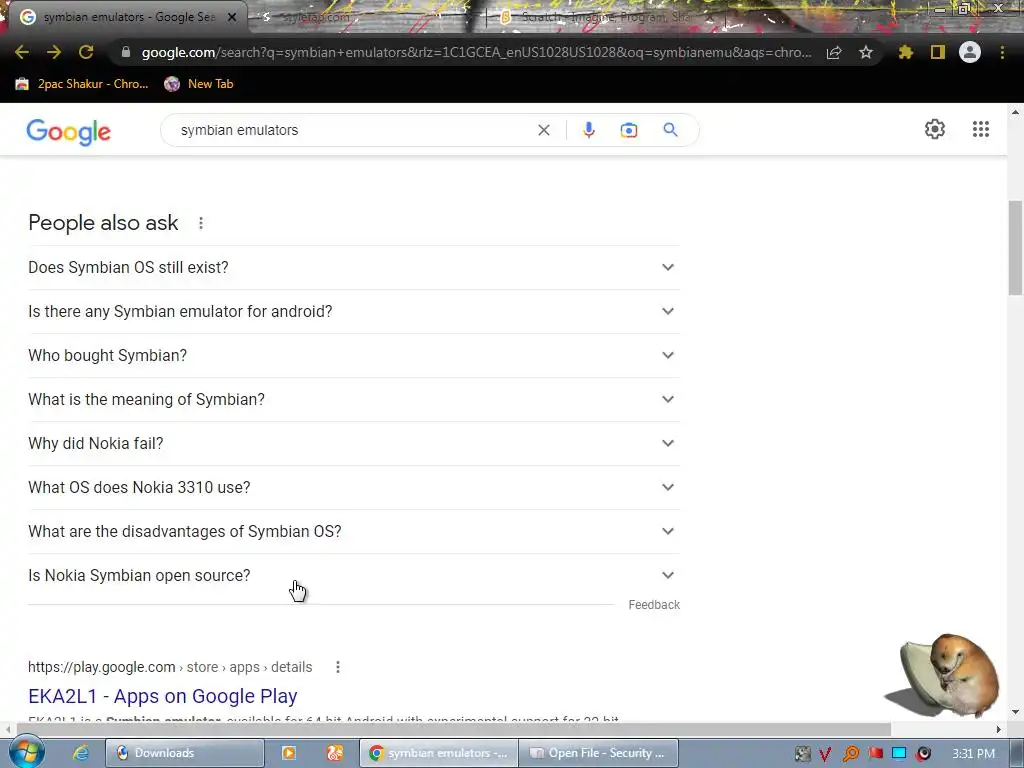Select the symbian emulators Chrome taskbar button
This screenshot has height=768, width=1024.
point(439,753)
